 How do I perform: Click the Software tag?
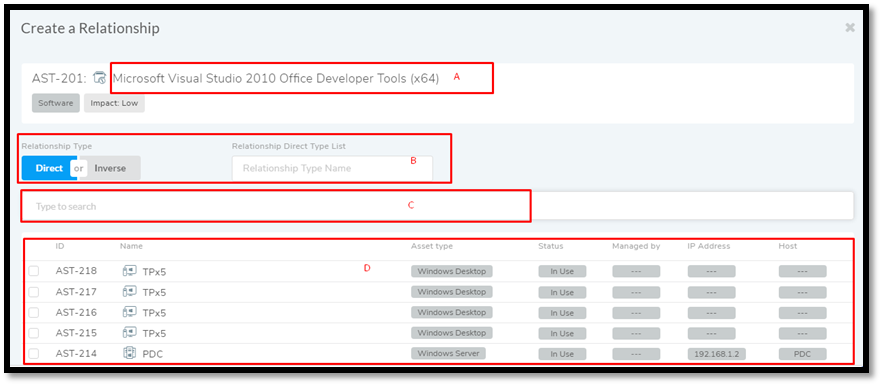pyautogui.click(x=56, y=103)
